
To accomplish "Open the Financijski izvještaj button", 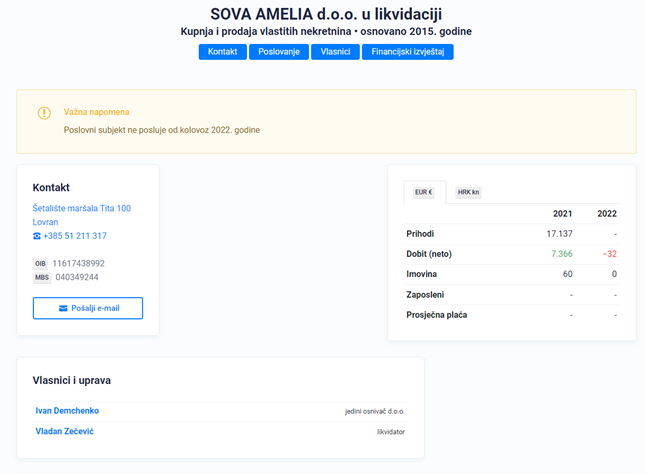I will 407,52.
